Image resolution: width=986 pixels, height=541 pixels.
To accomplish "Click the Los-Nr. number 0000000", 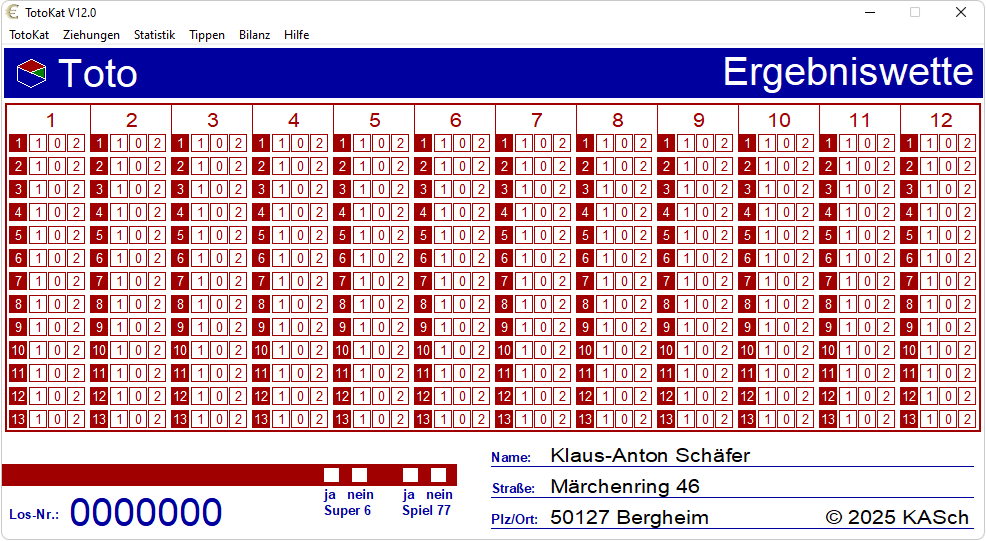I will (x=146, y=513).
